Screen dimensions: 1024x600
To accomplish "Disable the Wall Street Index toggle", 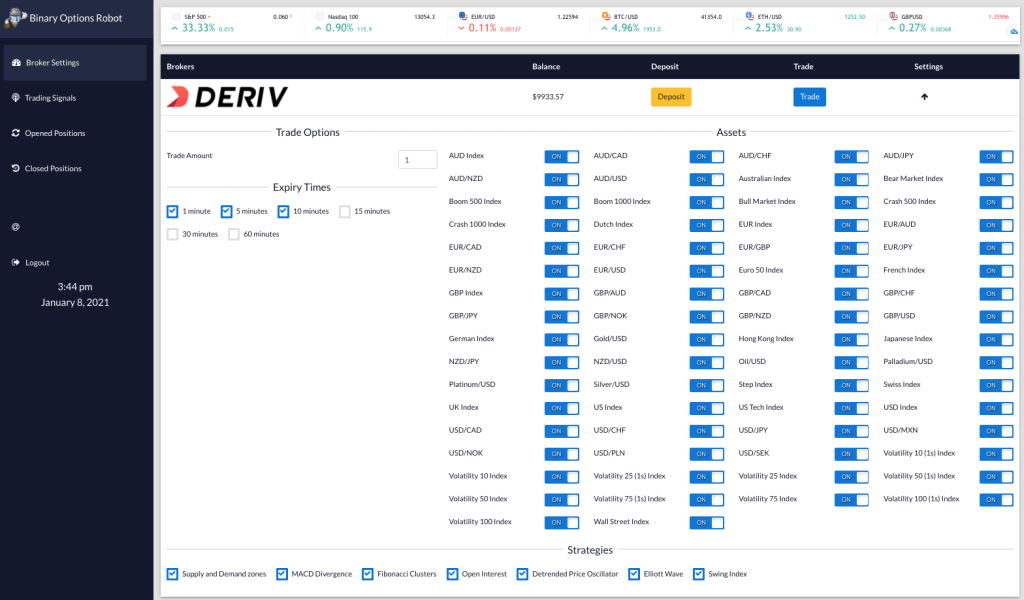I will tap(707, 522).
